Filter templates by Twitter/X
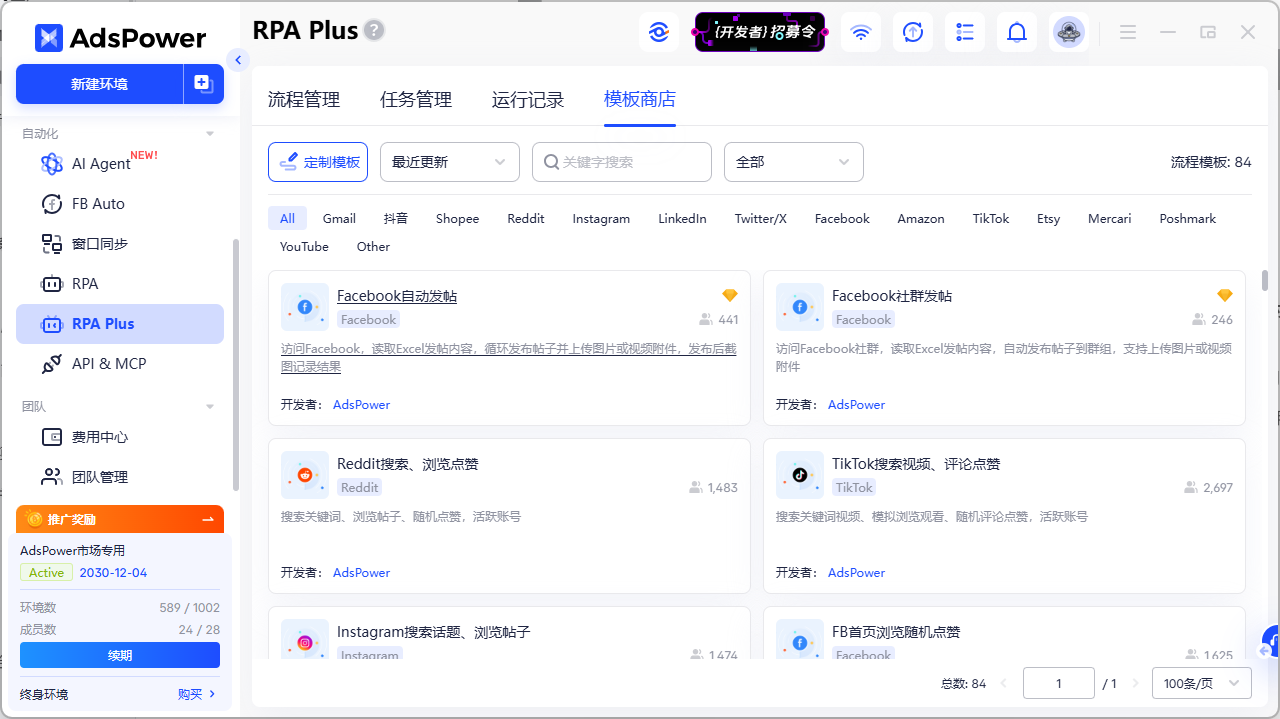1280x719 pixels. click(761, 219)
